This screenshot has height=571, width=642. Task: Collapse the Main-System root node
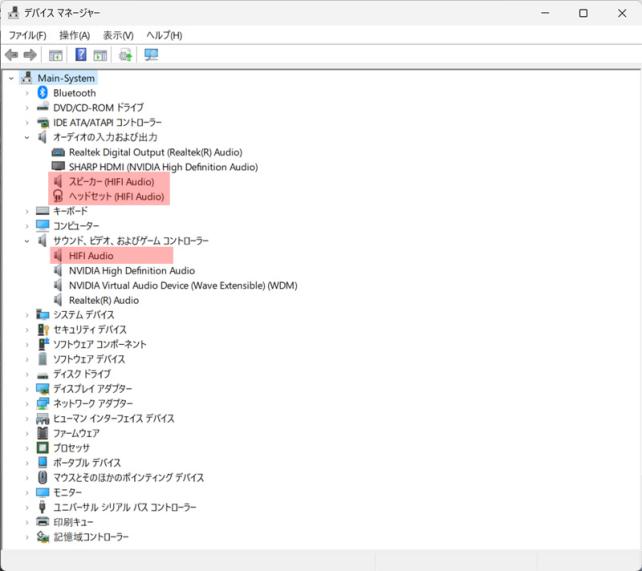(11, 78)
